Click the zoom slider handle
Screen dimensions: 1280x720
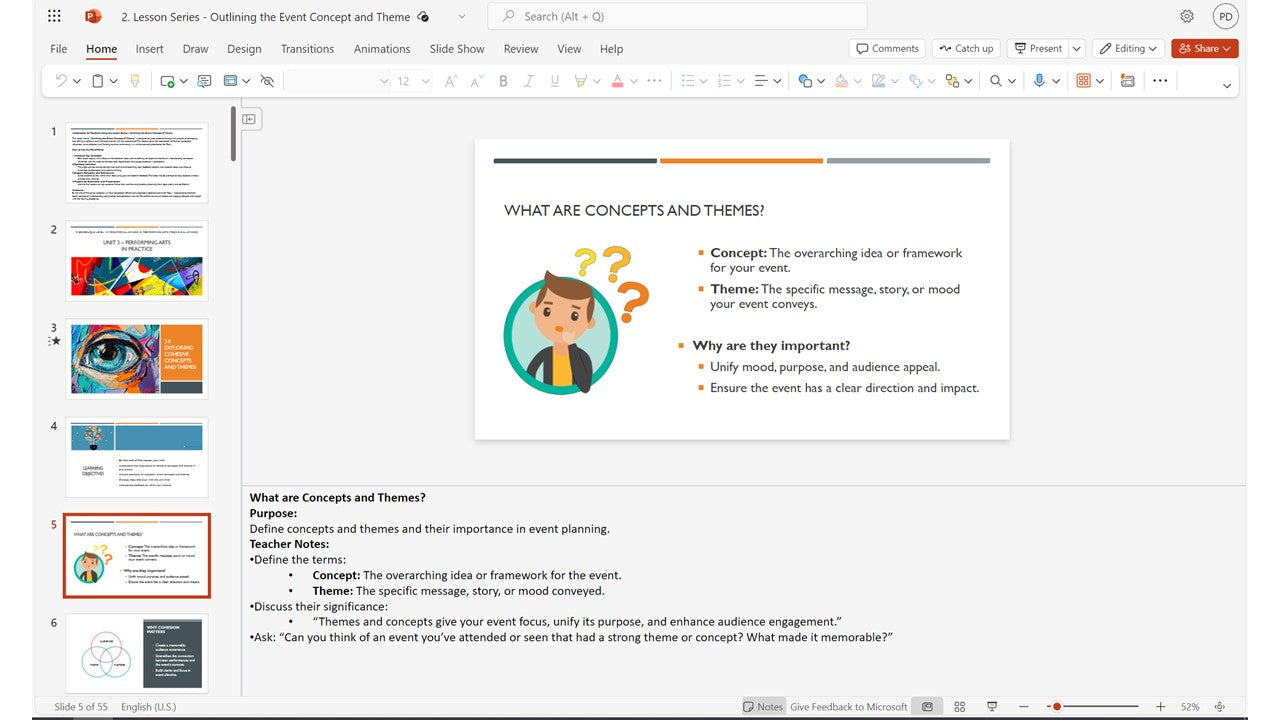click(1056, 707)
